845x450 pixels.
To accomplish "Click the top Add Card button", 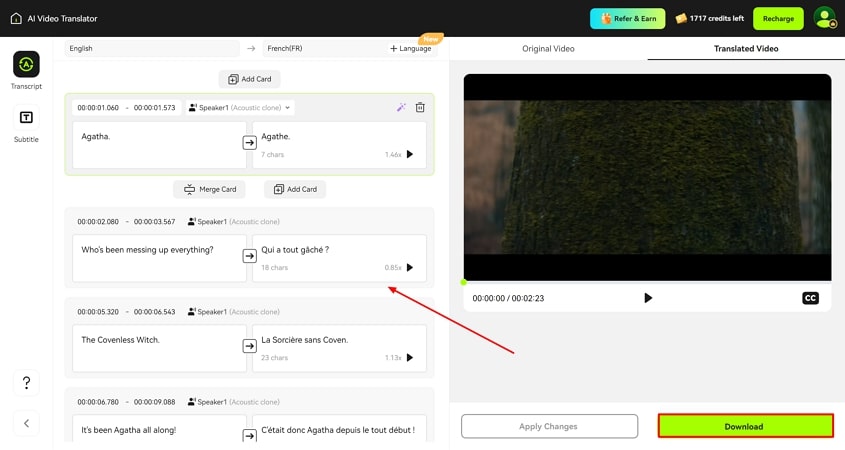I will click(x=250, y=79).
